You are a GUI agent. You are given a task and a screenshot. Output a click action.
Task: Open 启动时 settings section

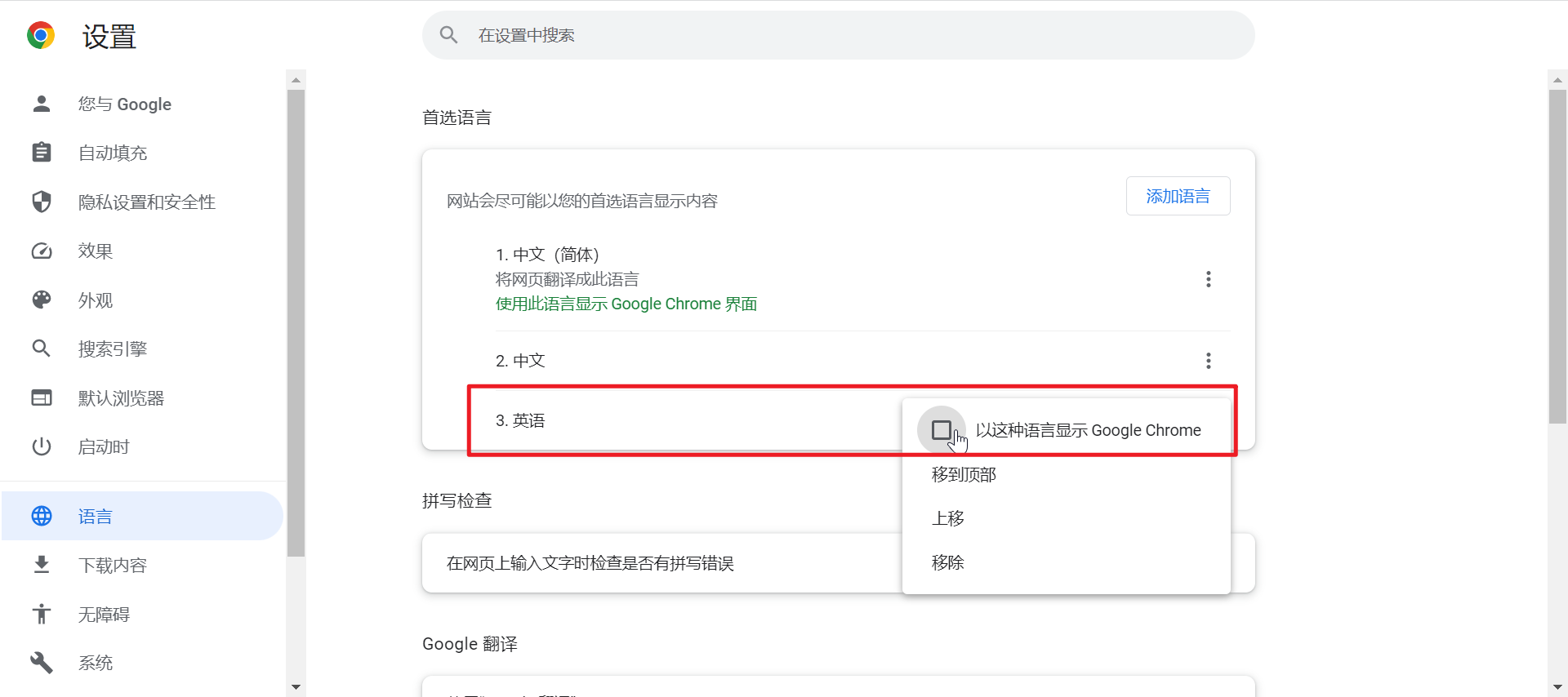pyautogui.click(x=142, y=446)
